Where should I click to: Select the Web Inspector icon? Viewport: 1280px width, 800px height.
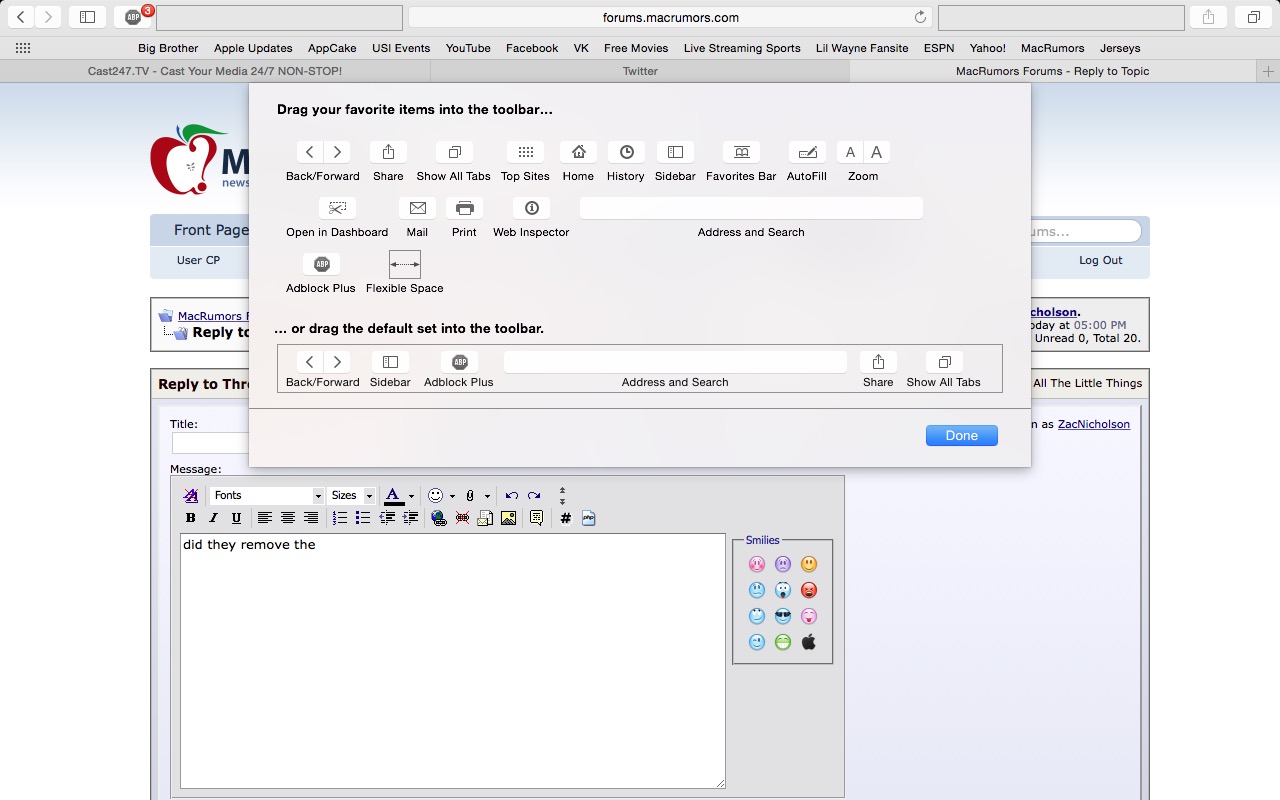pos(531,208)
